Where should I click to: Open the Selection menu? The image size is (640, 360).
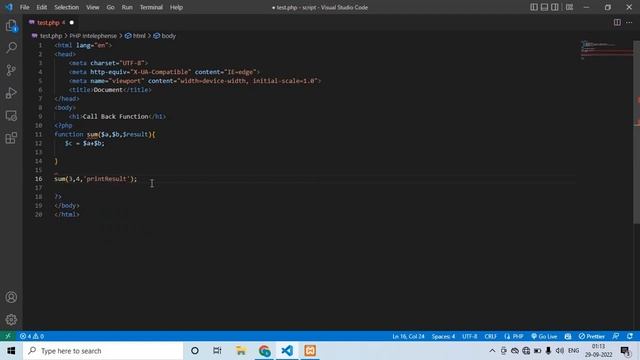[67, 7]
